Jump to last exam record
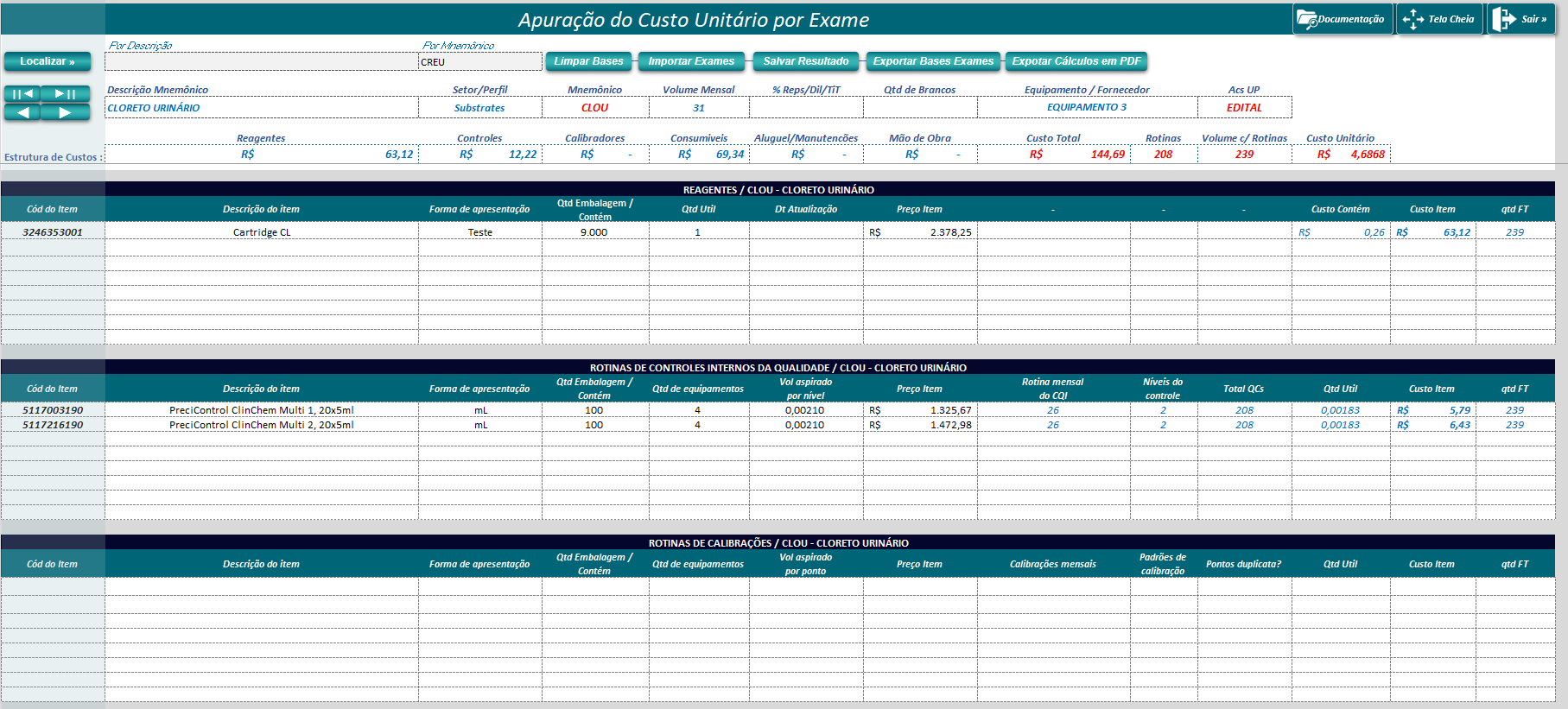Screen dimensions: 1568x709 (66, 93)
